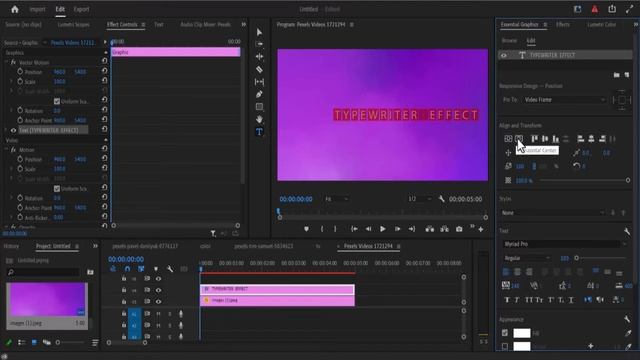Screen dimensions: 640x360
Task: Pick fill color with eyedropper
Action: click(628, 333)
